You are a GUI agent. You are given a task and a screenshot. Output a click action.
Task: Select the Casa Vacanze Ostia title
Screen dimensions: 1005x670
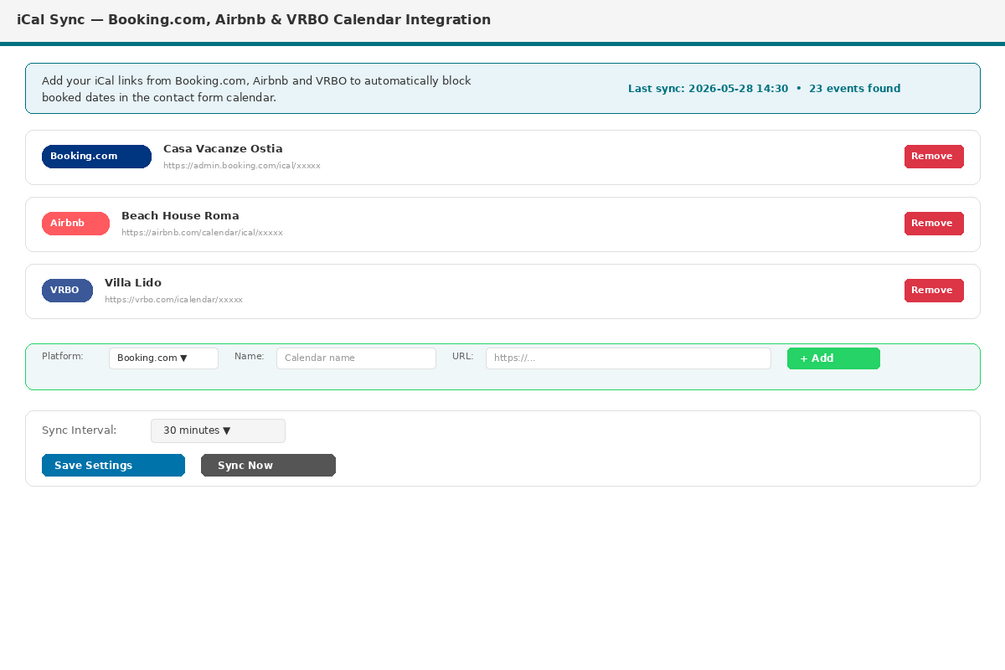point(223,149)
